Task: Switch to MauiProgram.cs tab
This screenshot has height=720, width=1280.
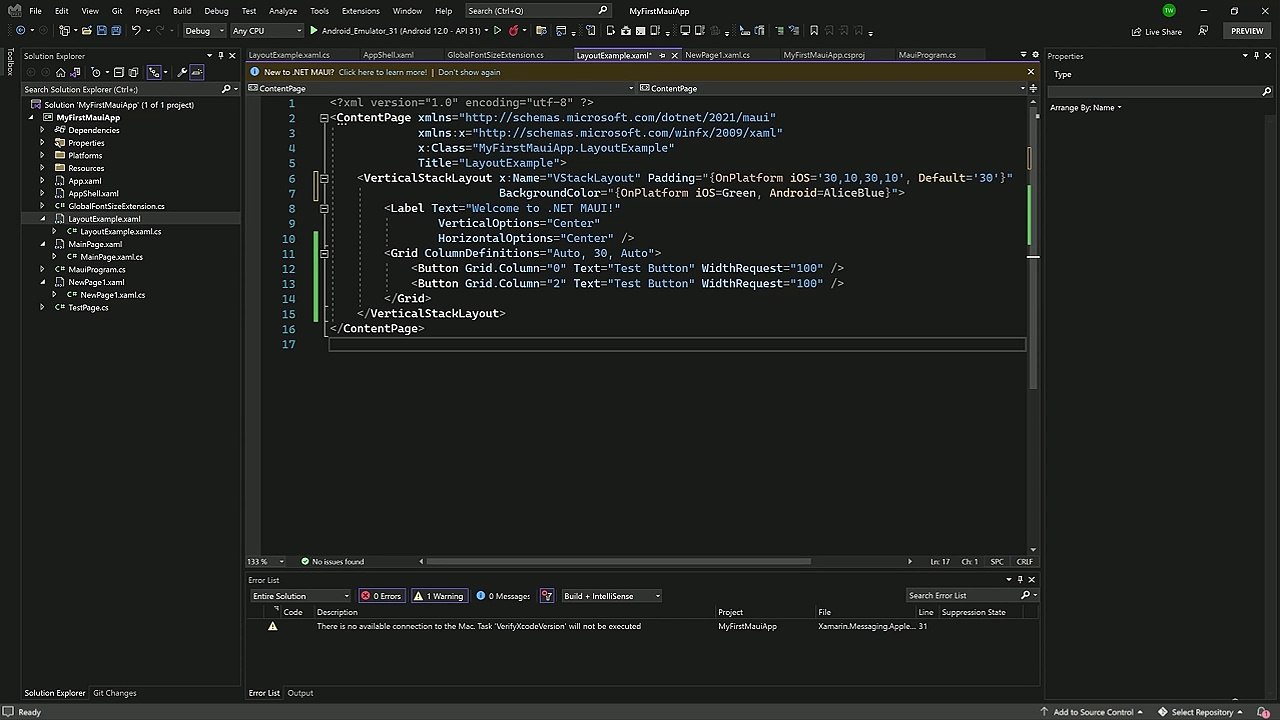Action: pos(927,55)
